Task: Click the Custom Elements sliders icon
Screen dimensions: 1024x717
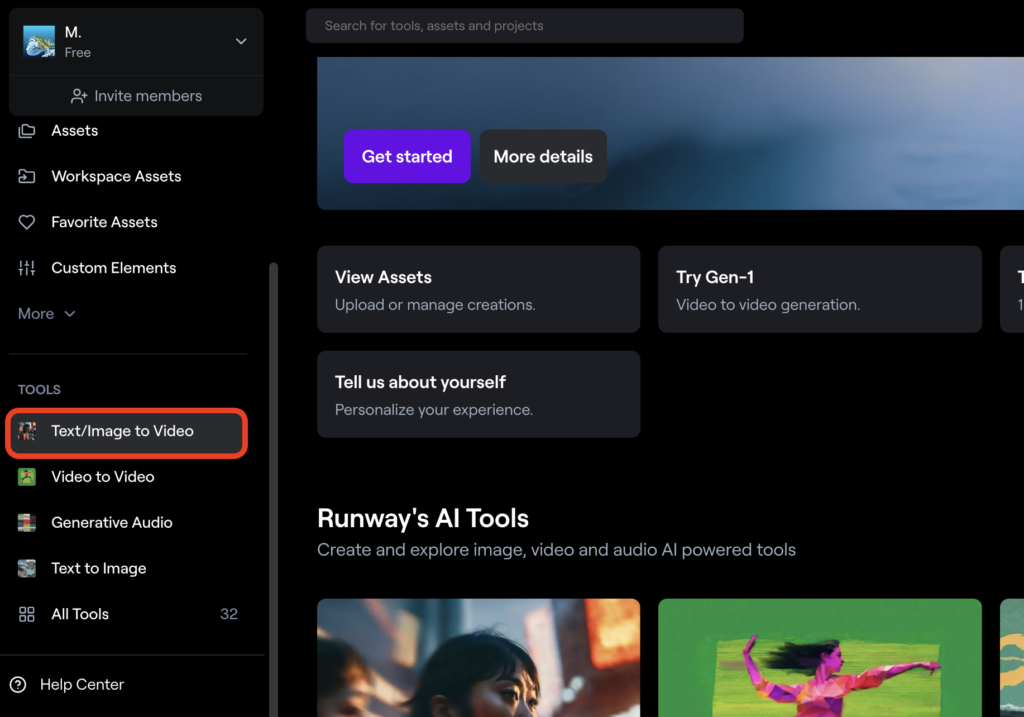Action: tap(27, 268)
